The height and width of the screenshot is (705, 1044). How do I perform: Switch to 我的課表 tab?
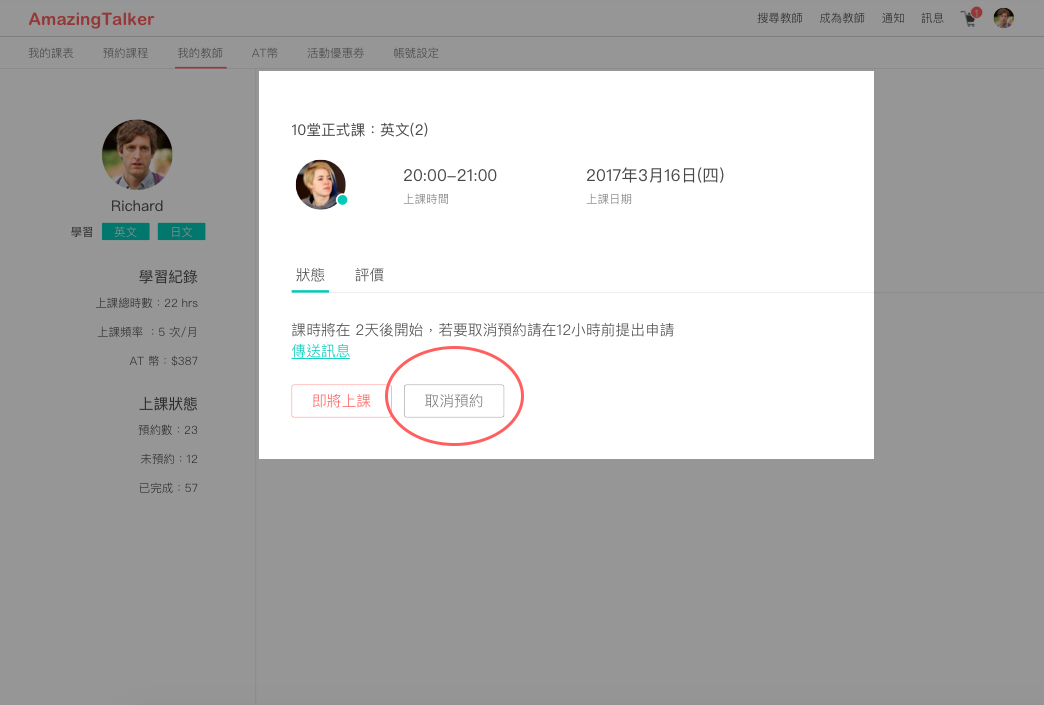point(51,53)
